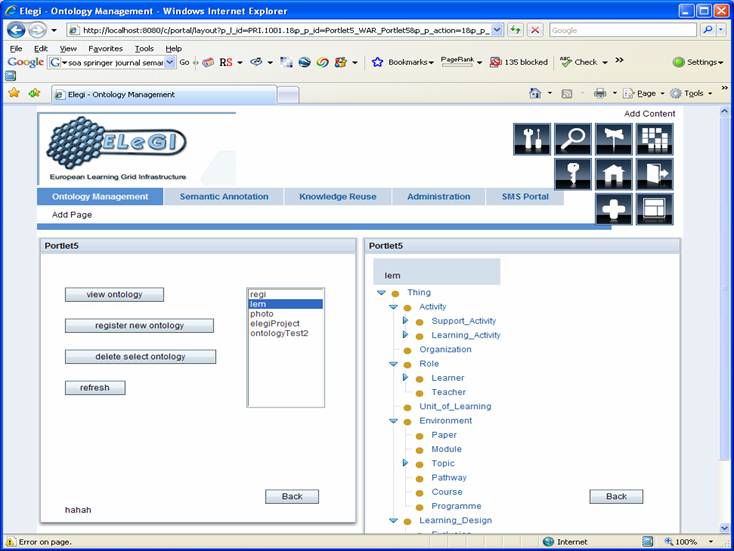Screen dimensions: 734x551
Task: Open Google toolbar search box dropdown
Action: (x=169, y=62)
